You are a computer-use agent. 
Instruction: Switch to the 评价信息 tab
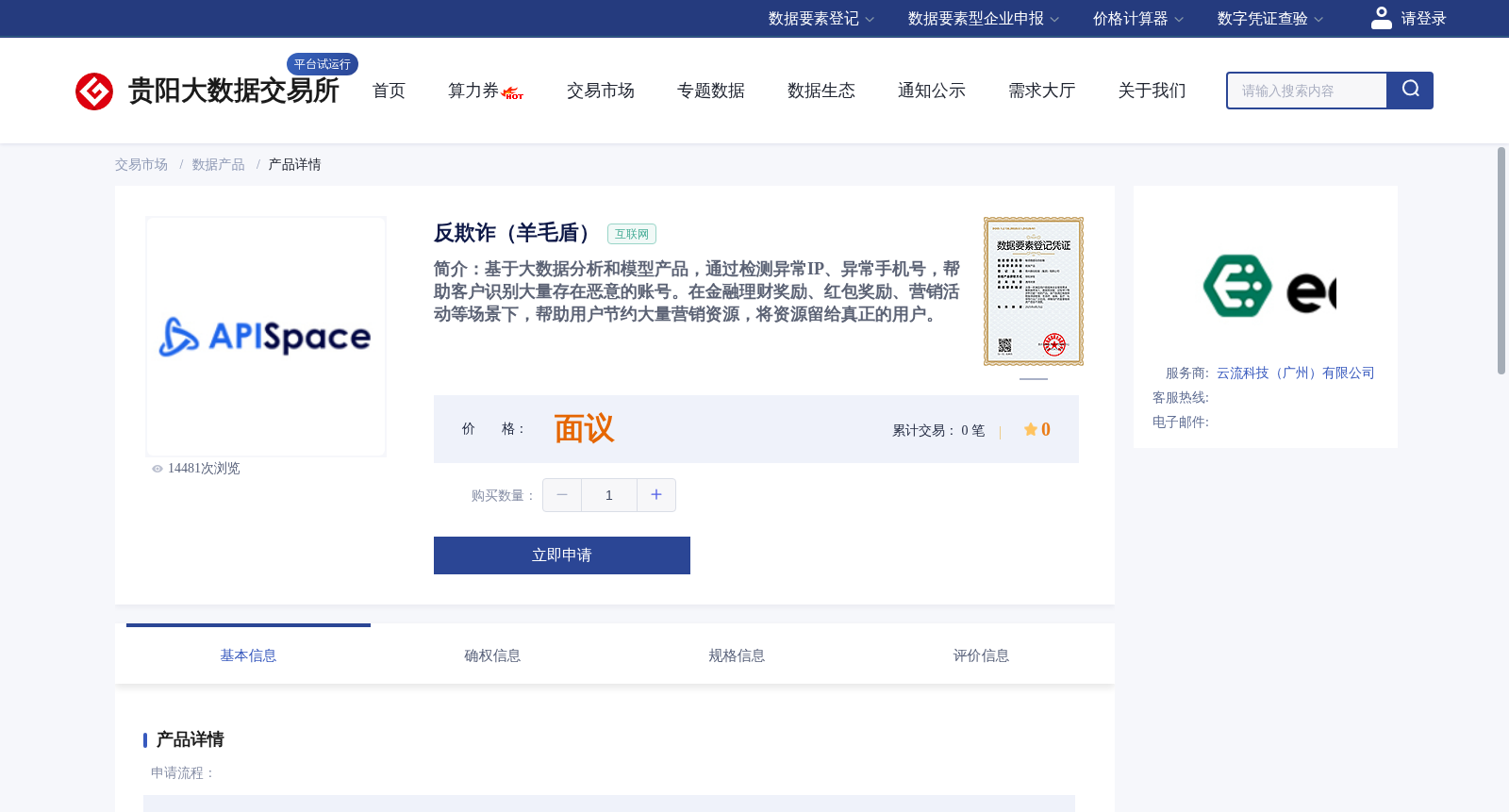point(981,655)
